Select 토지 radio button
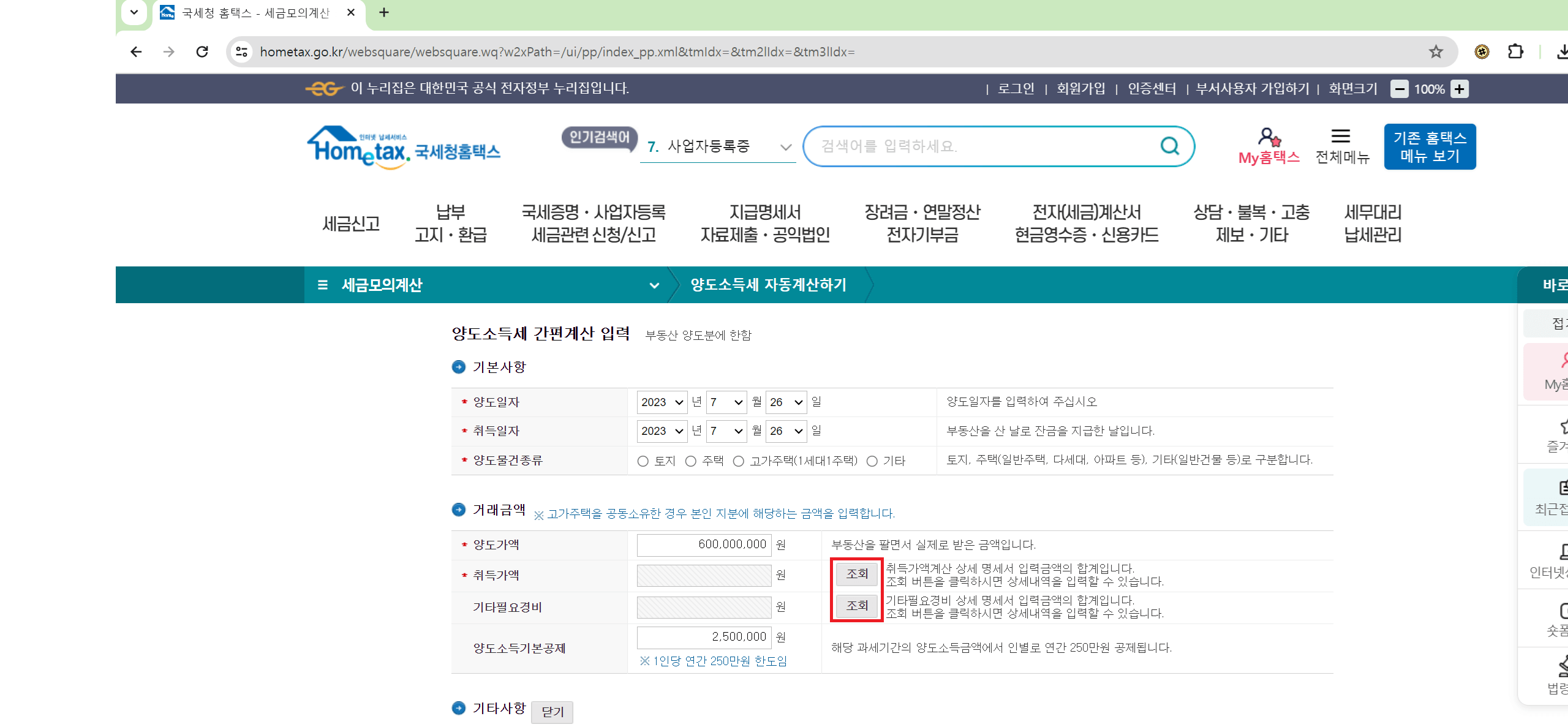This screenshot has height=727, width=1568. pyautogui.click(x=643, y=461)
